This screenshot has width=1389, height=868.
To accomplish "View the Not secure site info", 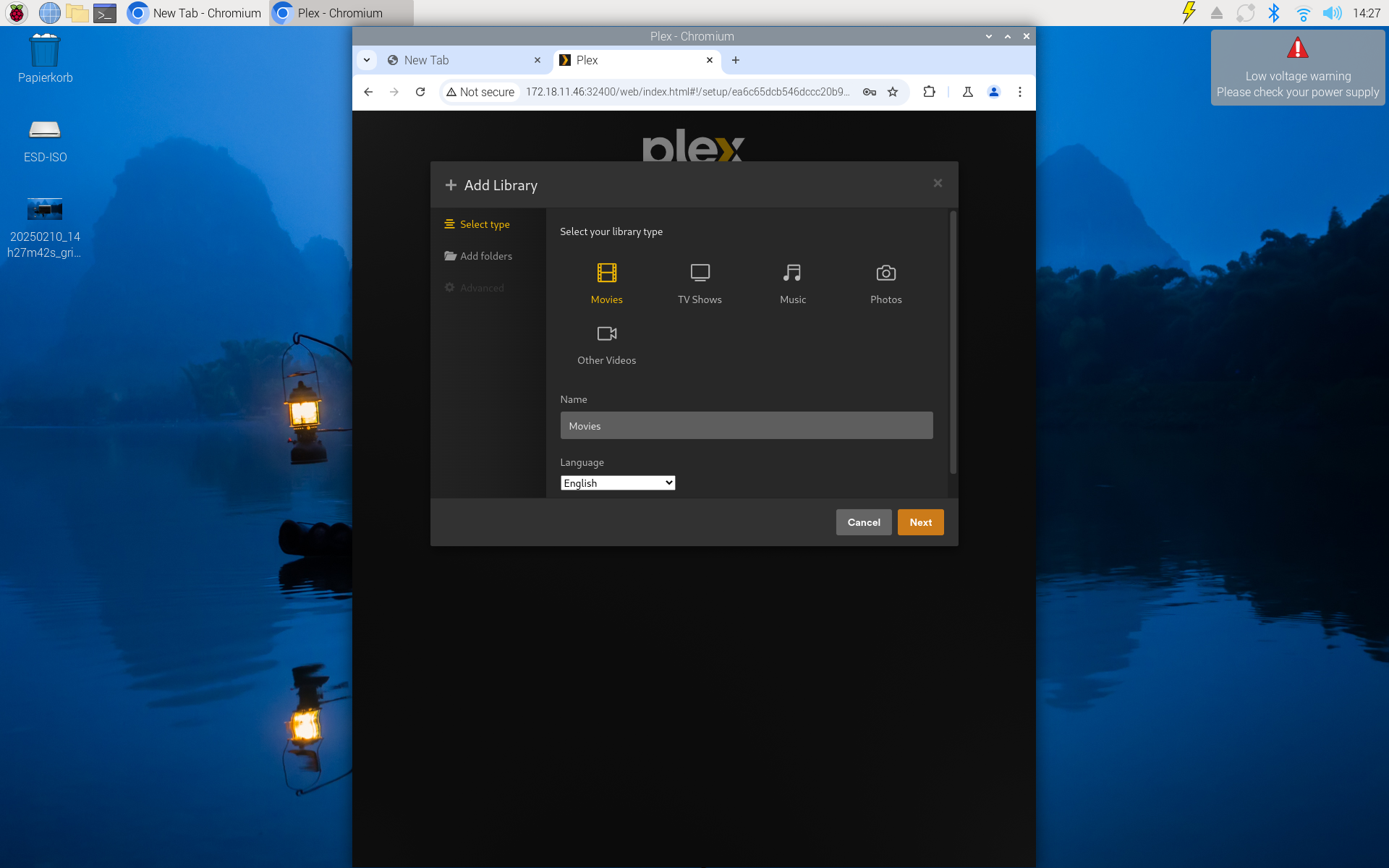I will coord(481,92).
